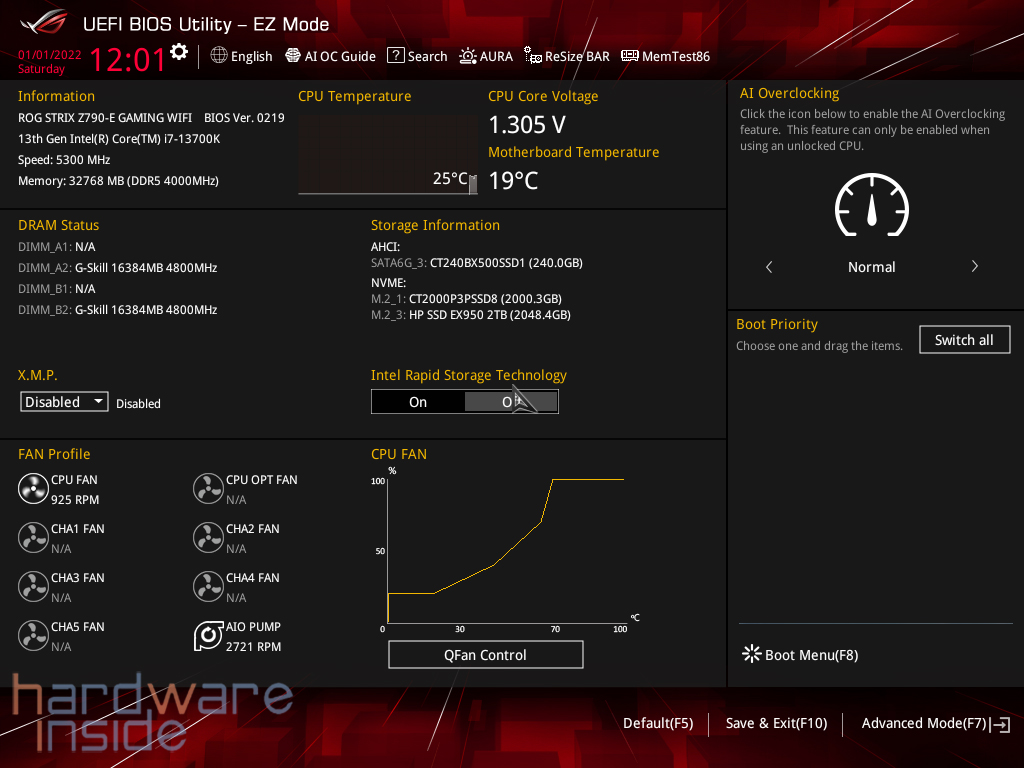Click the CPU FAN curve graph
The width and height of the screenshot is (1024, 768).
click(506, 550)
